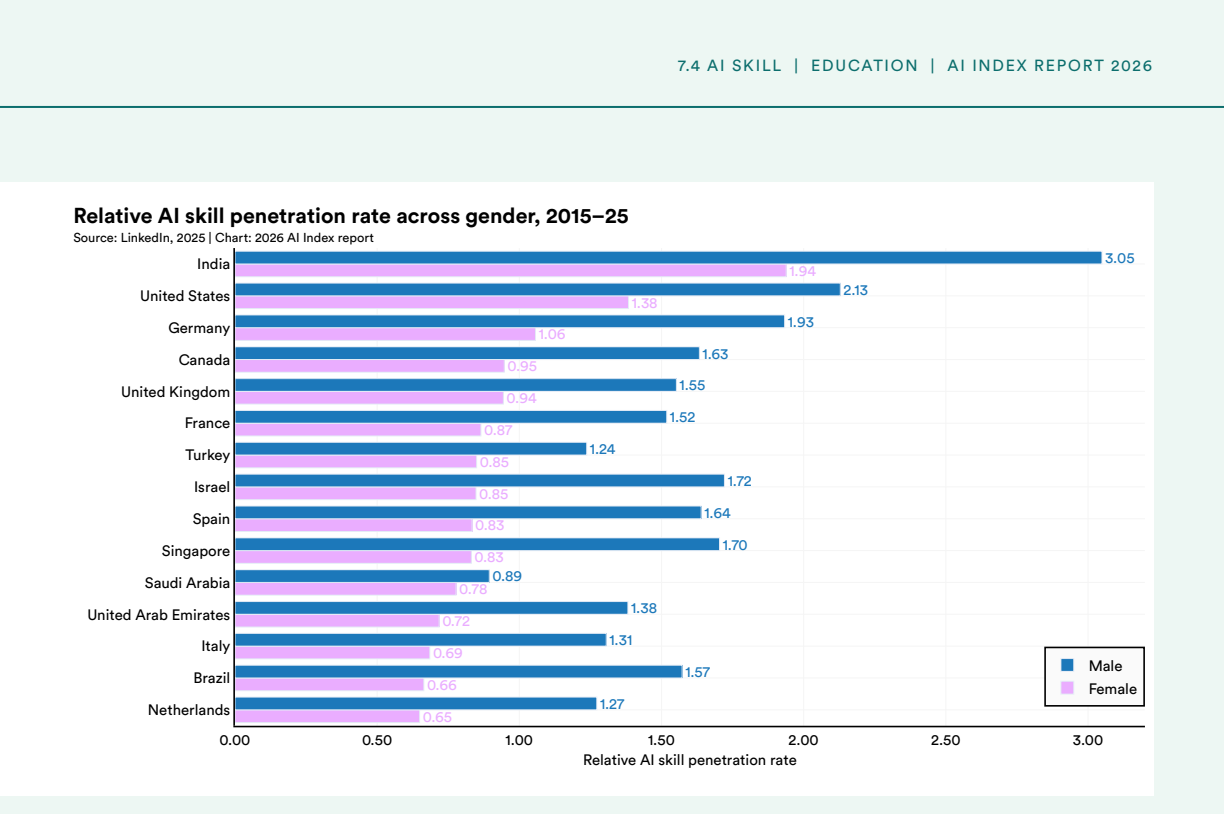Click the value 1.38 for United Arab Emirates
The height and width of the screenshot is (814, 1224).
[x=644, y=608]
